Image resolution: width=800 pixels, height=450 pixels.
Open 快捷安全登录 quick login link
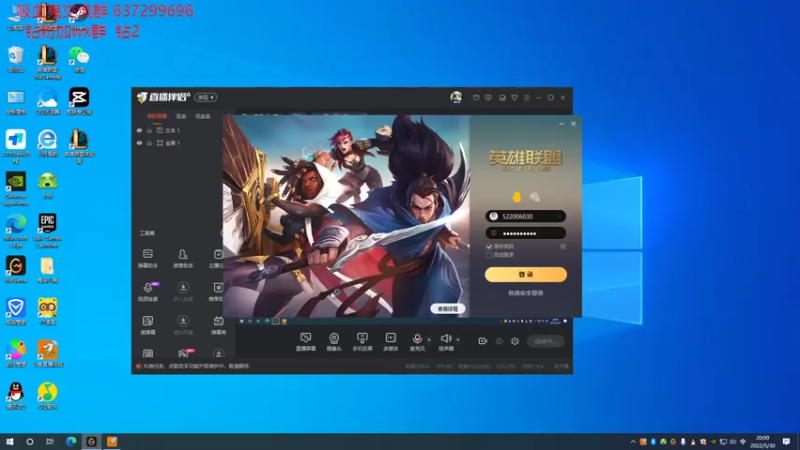(x=526, y=293)
